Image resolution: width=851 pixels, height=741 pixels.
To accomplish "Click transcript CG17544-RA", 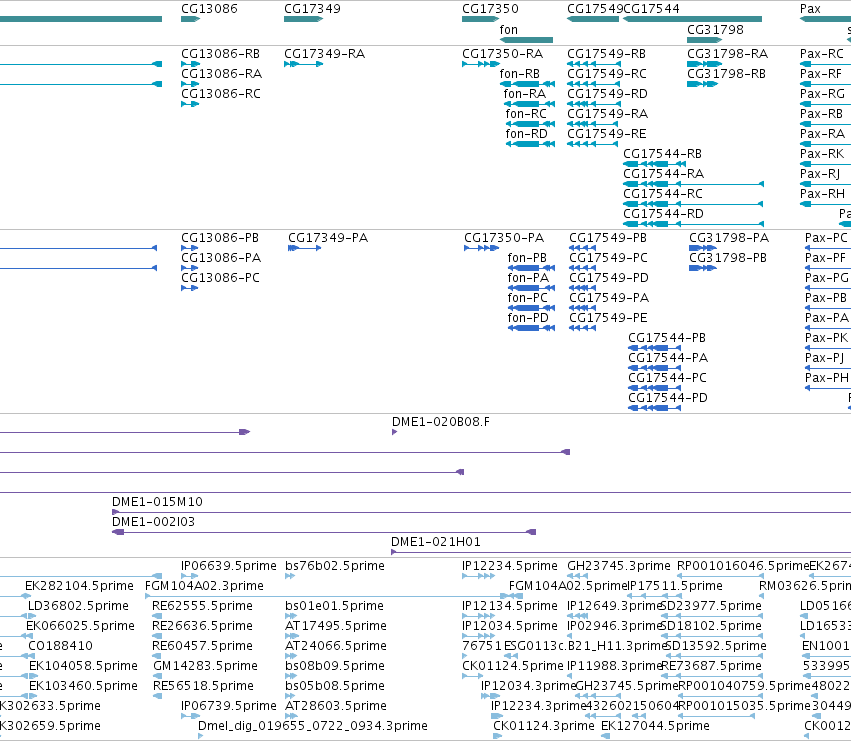I will pyautogui.click(x=664, y=174).
